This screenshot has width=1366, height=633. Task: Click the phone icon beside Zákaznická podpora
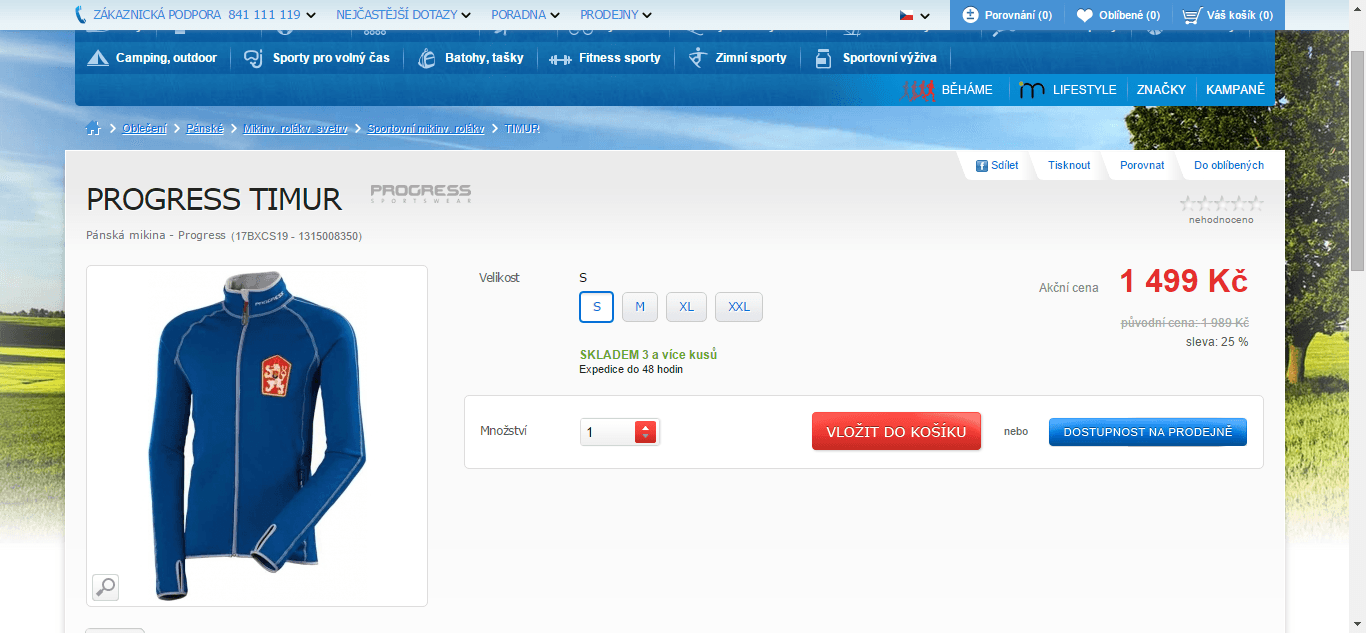click(81, 15)
